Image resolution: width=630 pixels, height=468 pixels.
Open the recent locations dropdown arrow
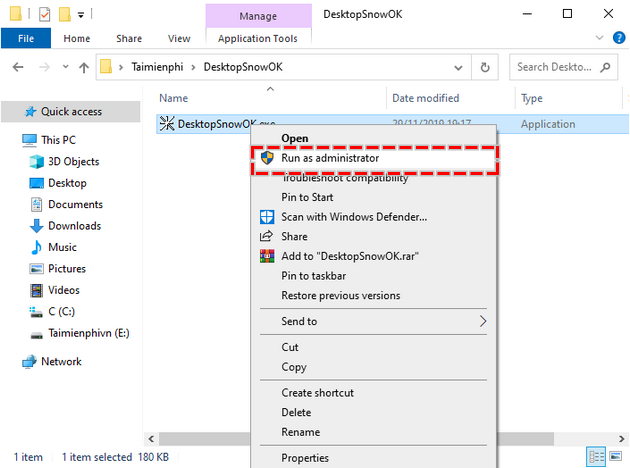65,67
